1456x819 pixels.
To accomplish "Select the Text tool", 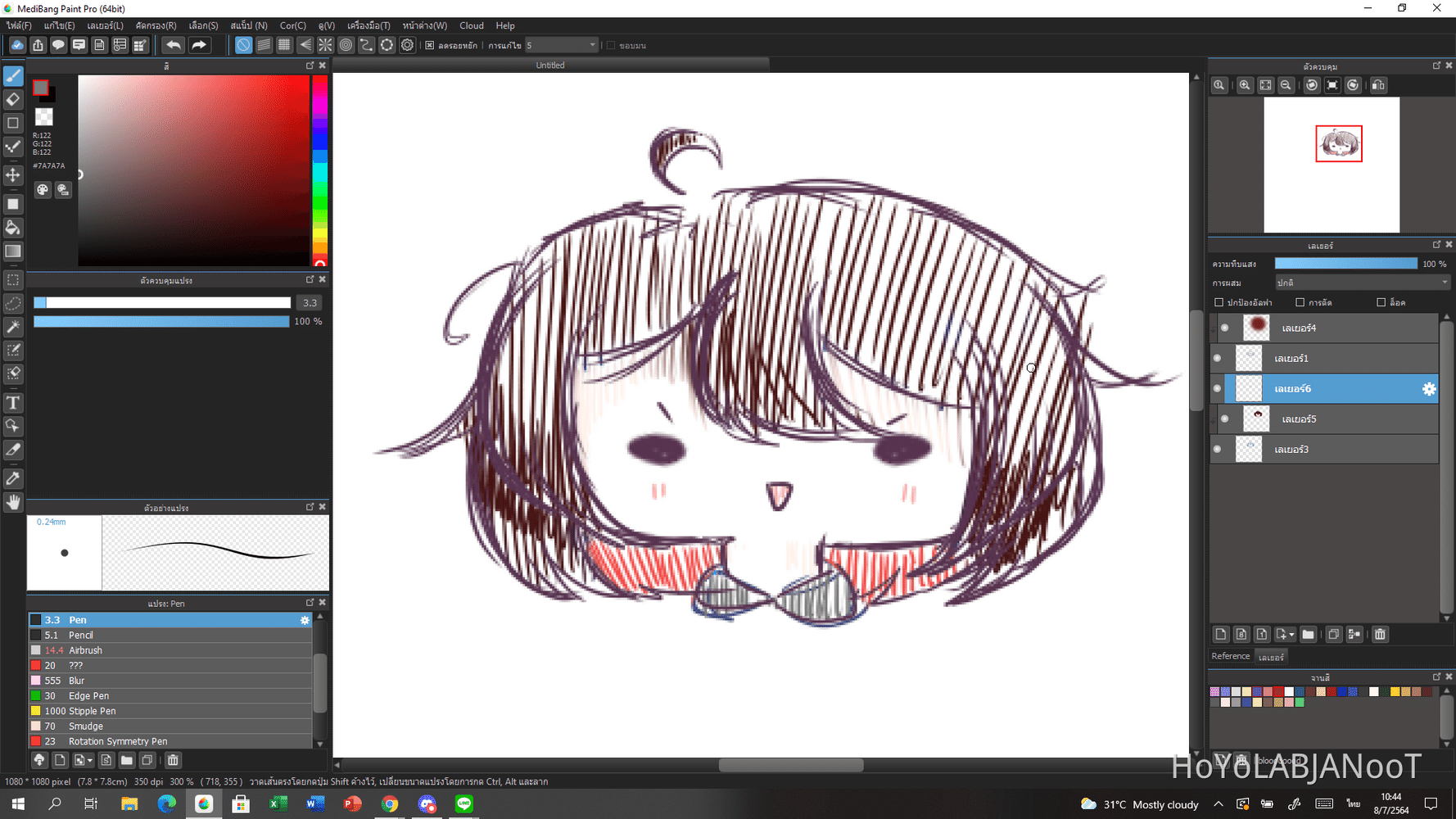I will 13,402.
